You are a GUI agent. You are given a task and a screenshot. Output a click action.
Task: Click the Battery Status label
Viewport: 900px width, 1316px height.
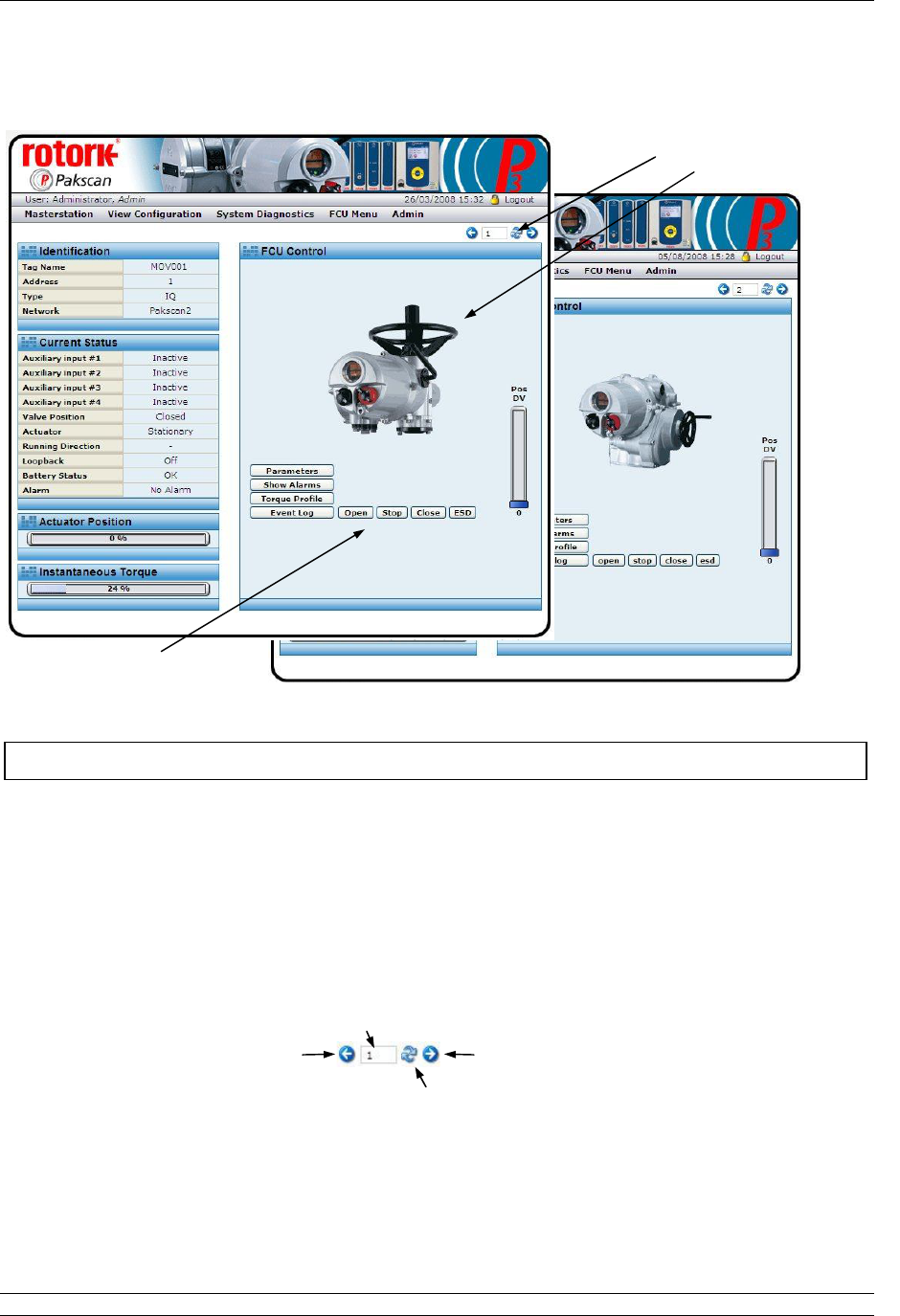[x=55, y=476]
